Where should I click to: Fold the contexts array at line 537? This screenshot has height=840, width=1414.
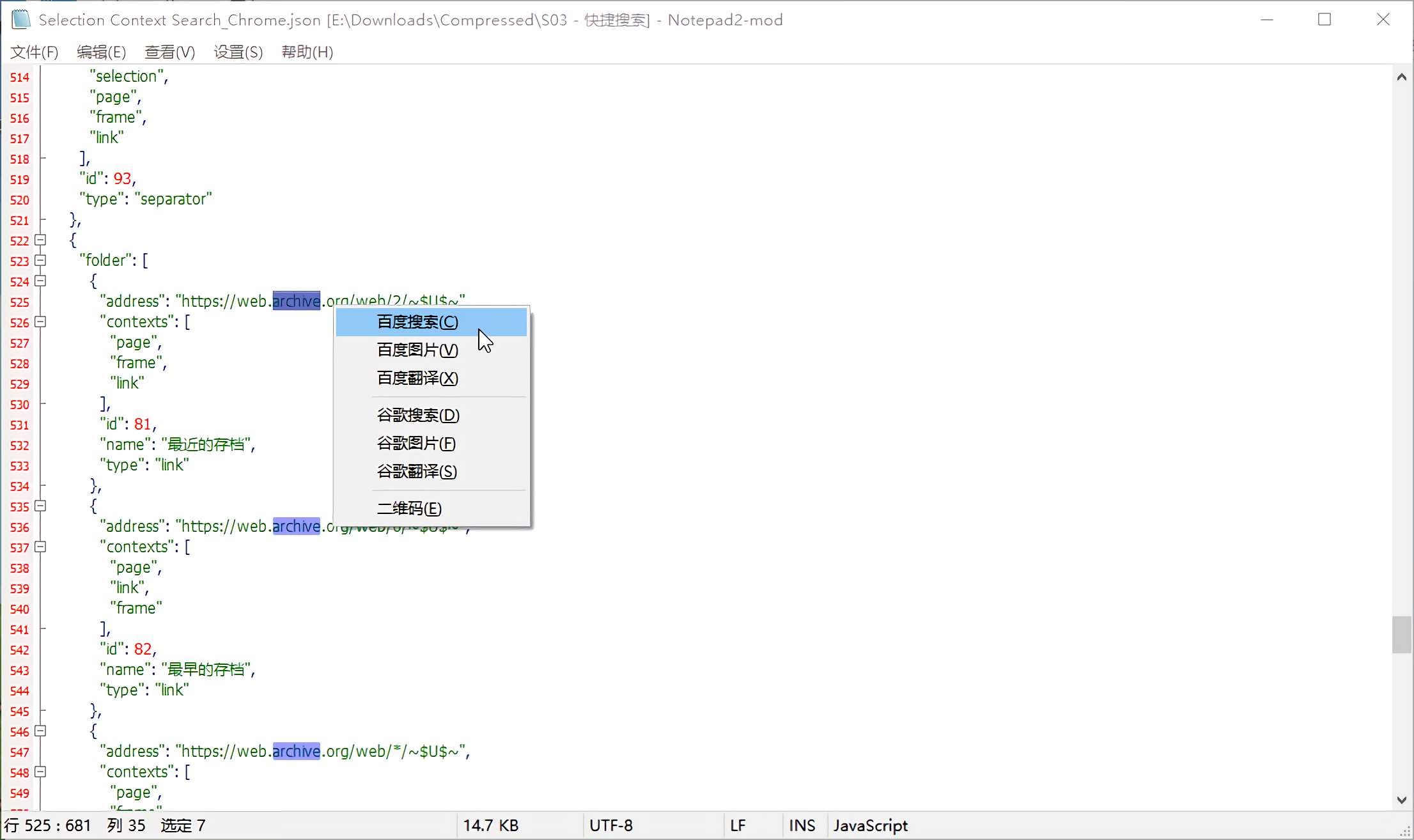tap(40, 547)
